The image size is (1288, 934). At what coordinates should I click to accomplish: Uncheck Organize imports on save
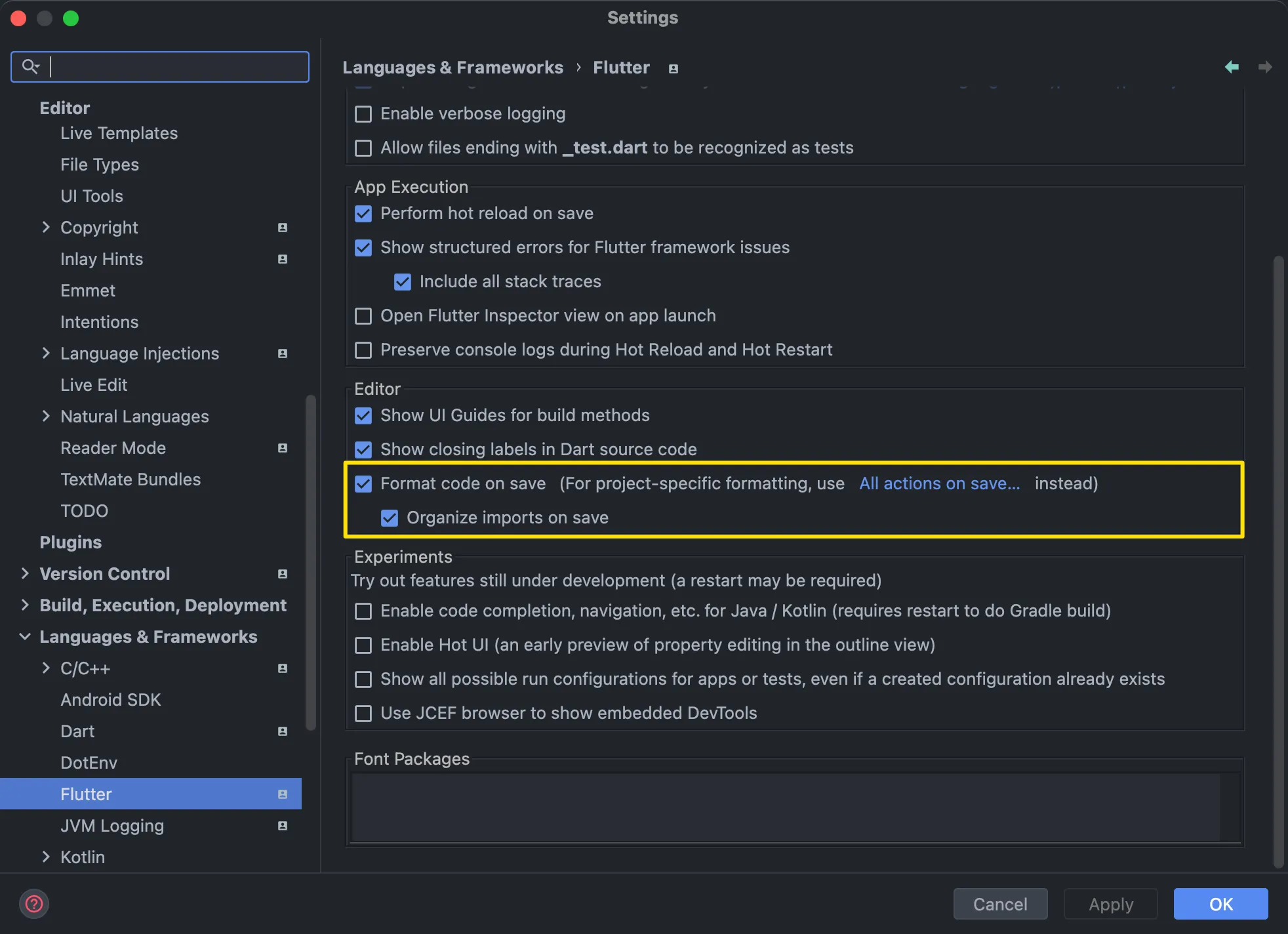click(x=390, y=518)
